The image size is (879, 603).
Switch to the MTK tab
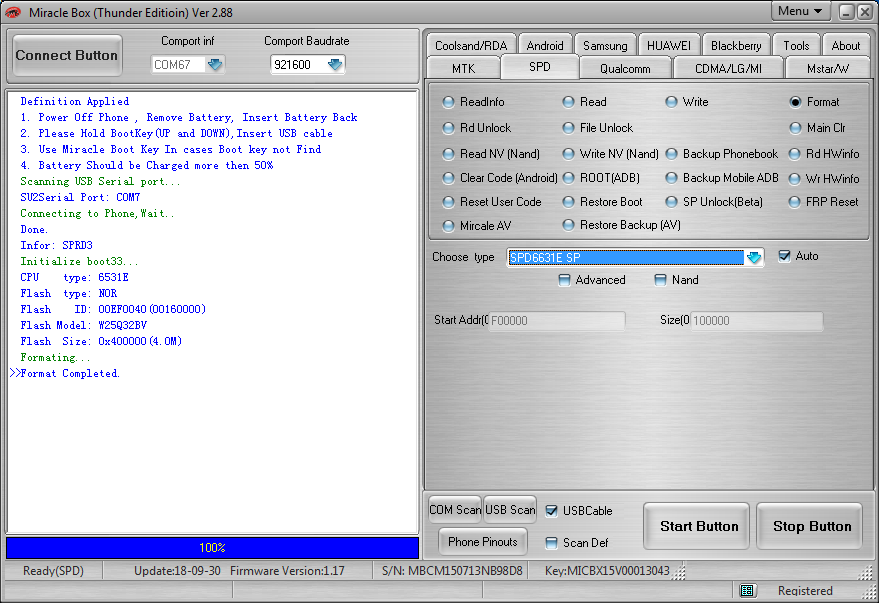click(463, 68)
